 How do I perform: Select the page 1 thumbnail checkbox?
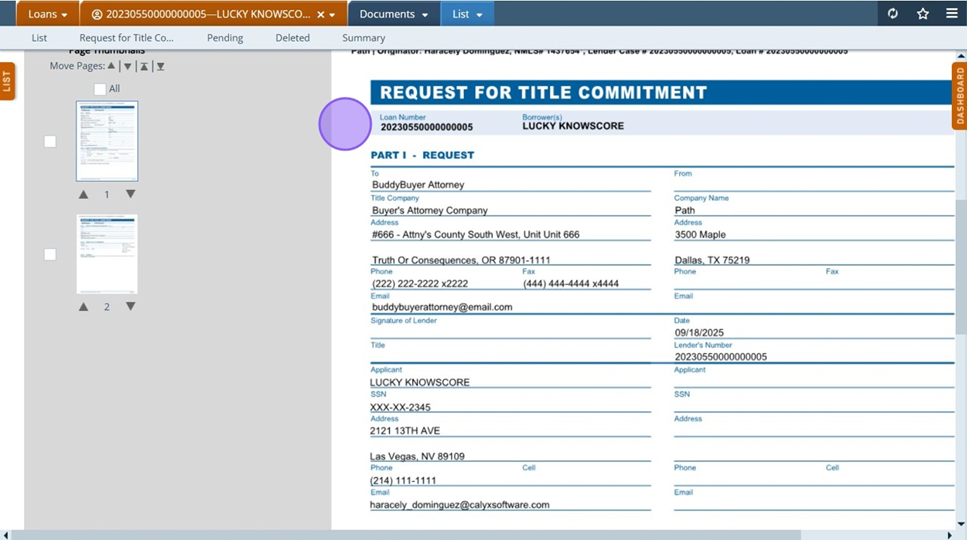[x=50, y=142]
